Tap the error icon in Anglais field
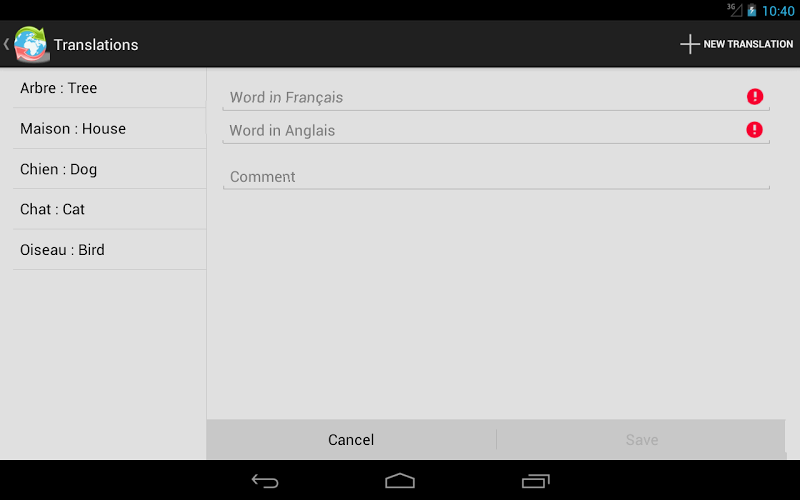 754,130
